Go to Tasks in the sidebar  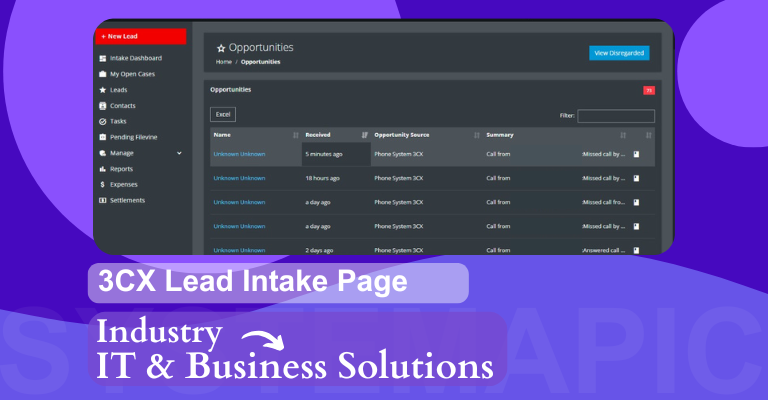pos(118,121)
